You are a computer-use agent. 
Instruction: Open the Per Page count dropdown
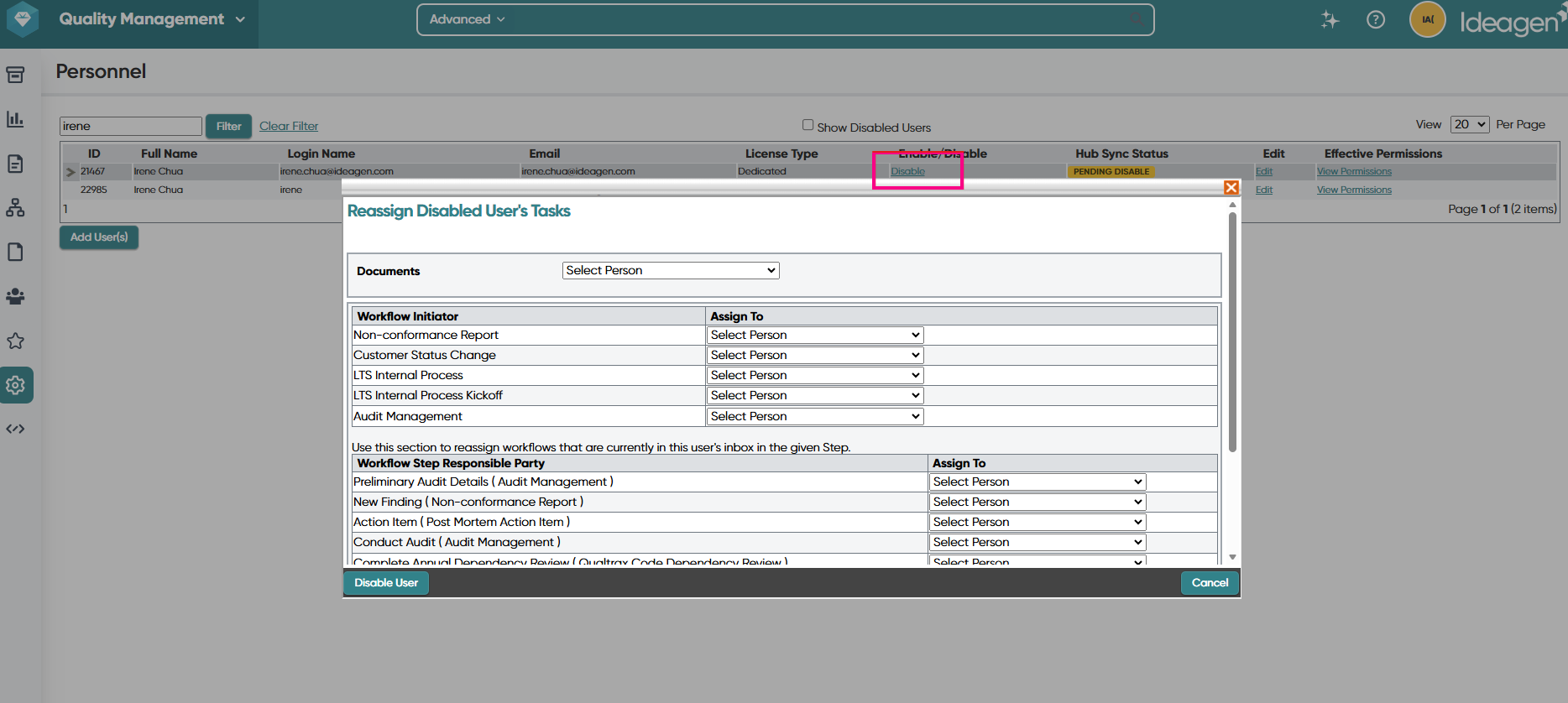1470,124
